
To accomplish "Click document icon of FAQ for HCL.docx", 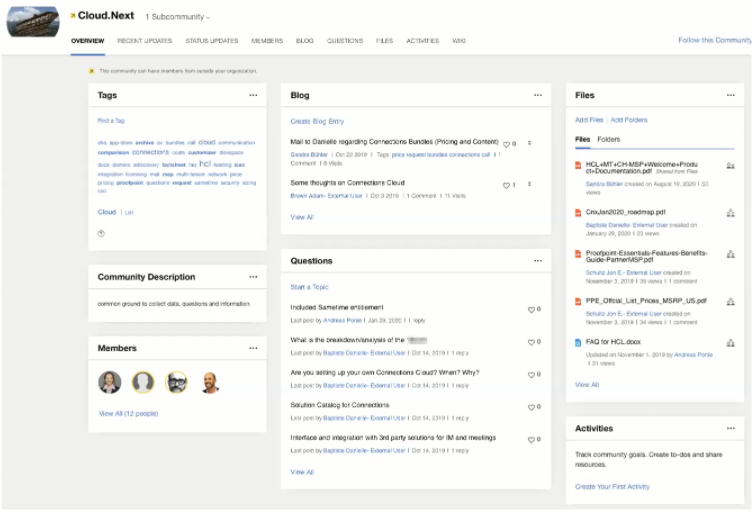I will (x=578, y=343).
